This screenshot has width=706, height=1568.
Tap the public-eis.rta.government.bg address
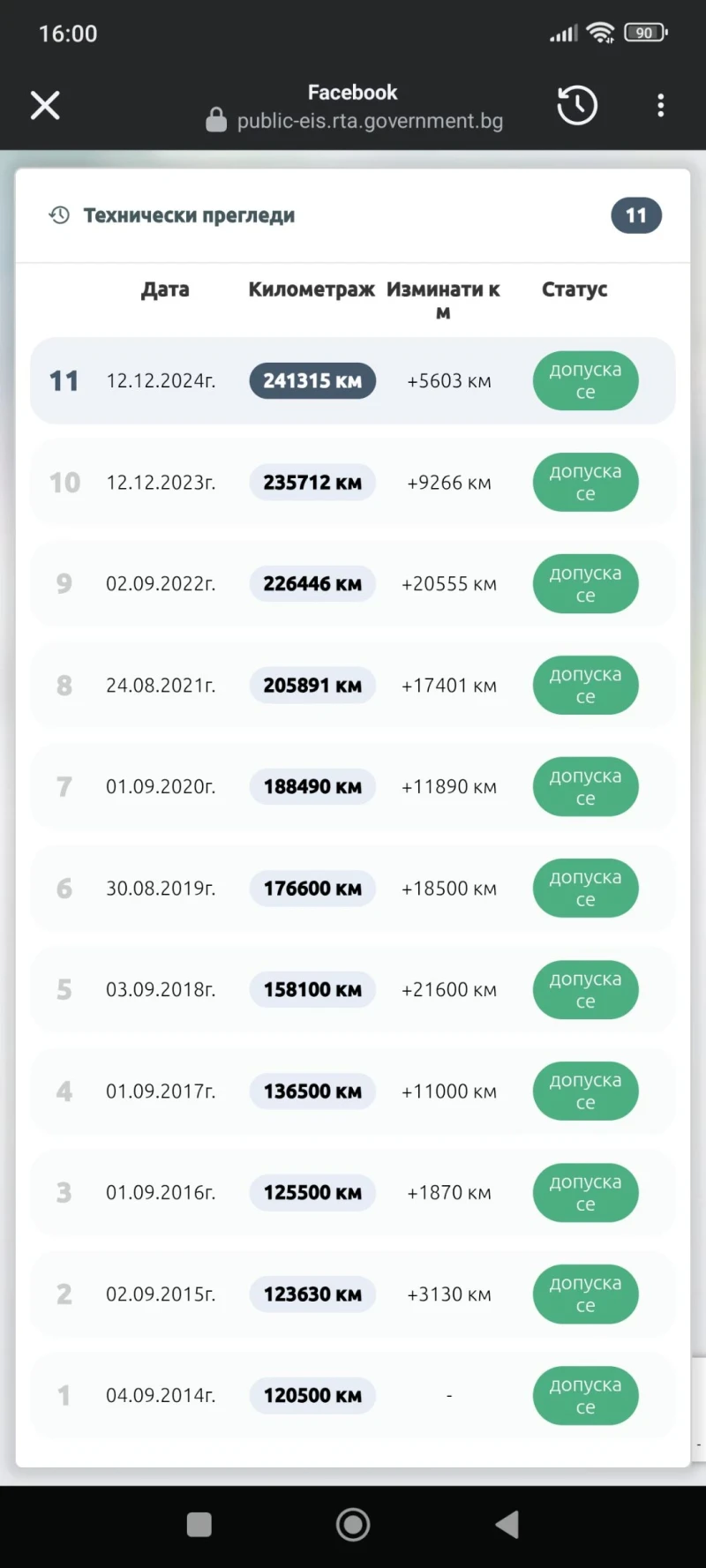[x=370, y=121]
